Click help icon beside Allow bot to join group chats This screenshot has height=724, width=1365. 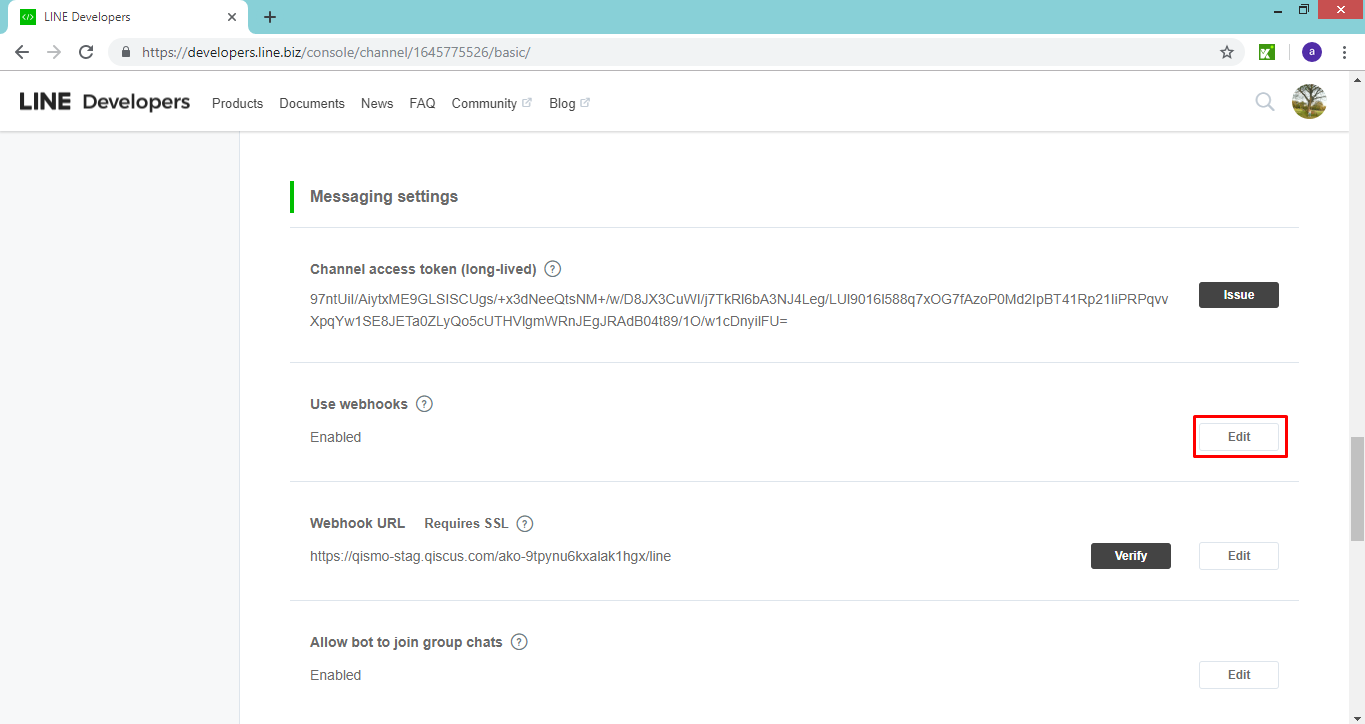(519, 642)
